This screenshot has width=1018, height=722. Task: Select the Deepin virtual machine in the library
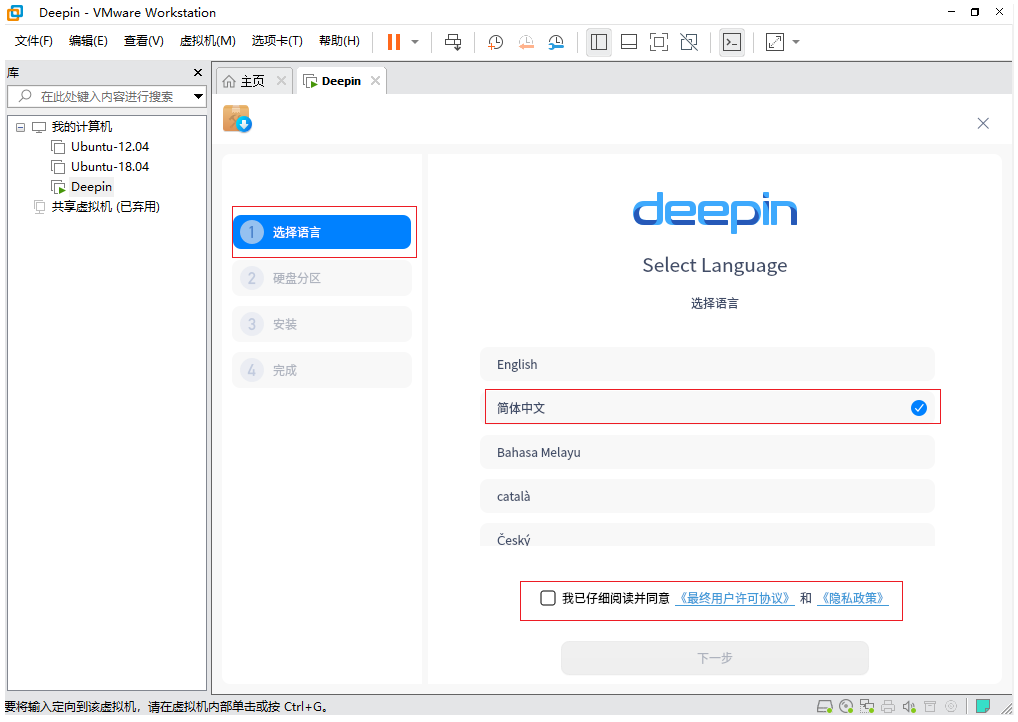point(92,187)
